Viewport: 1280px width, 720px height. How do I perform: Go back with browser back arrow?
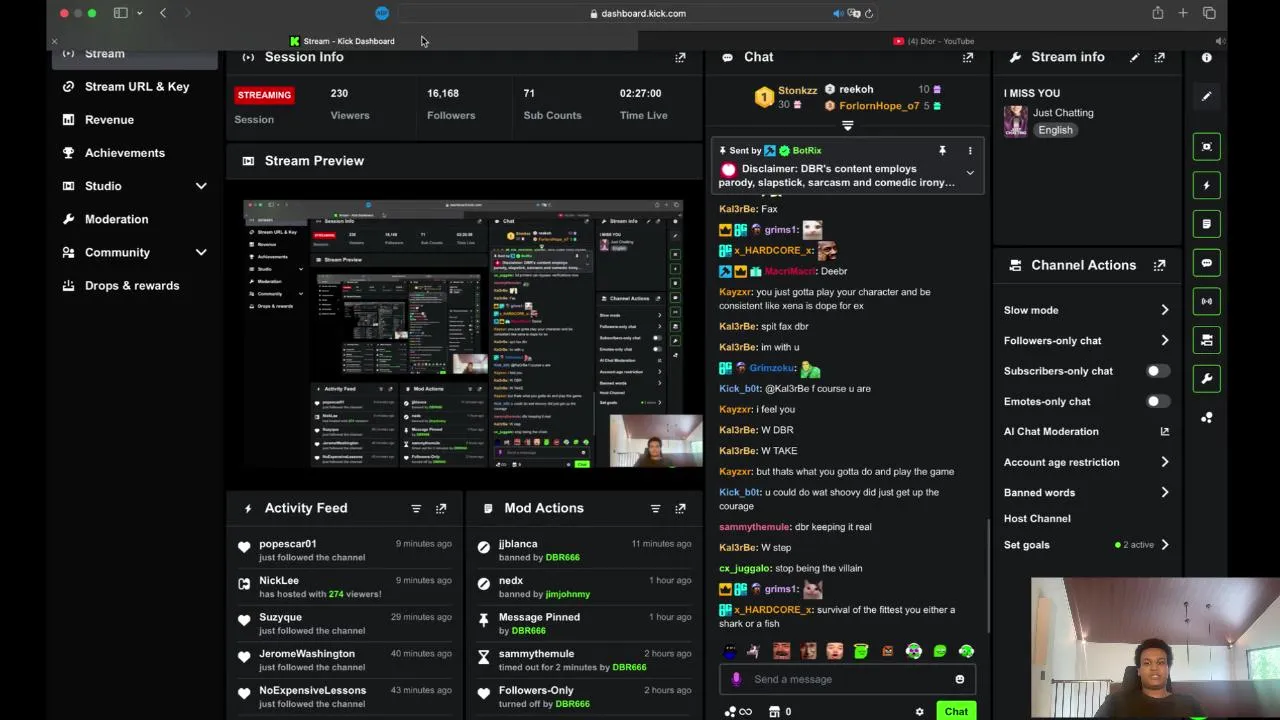pos(163,13)
